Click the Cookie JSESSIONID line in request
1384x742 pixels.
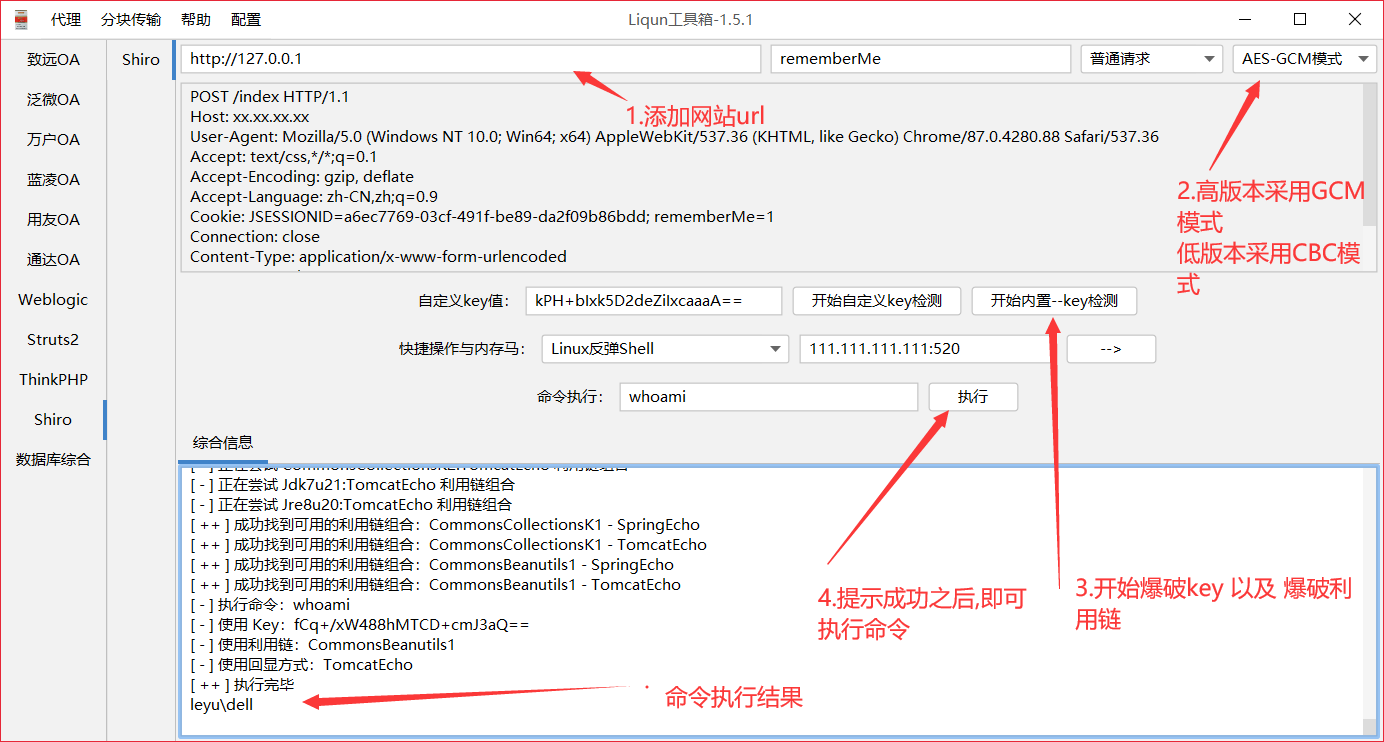tap(482, 217)
